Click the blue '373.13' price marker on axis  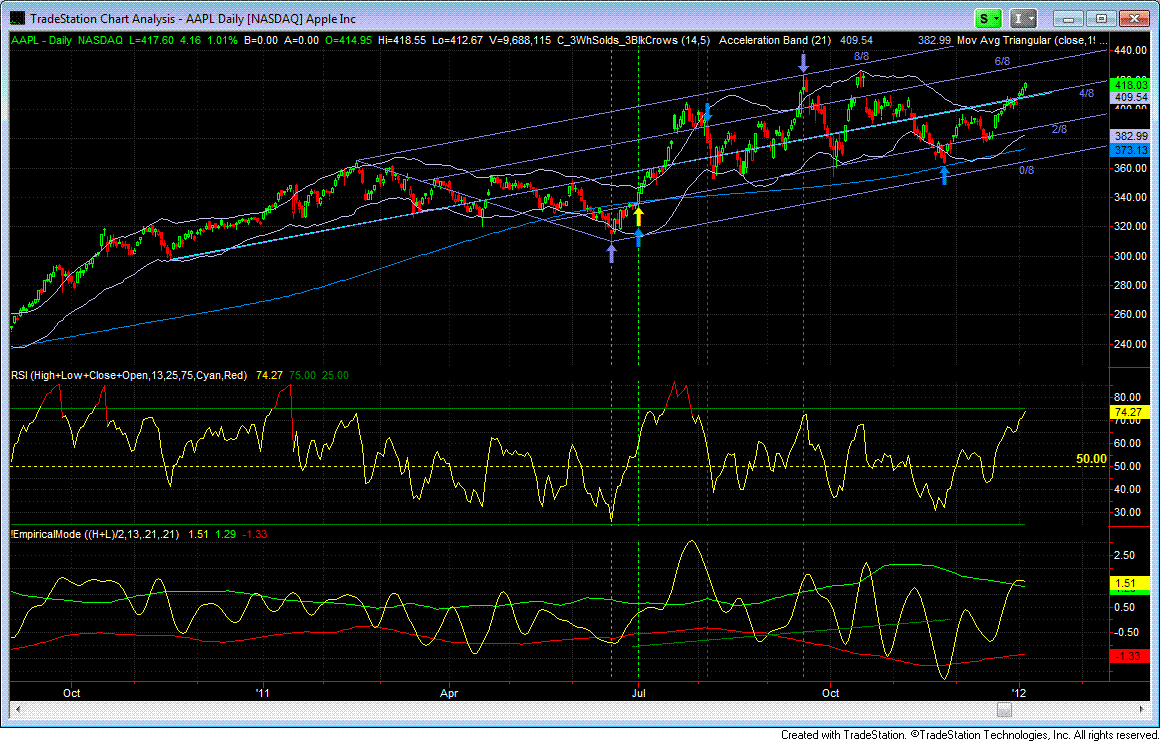pos(1129,149)
